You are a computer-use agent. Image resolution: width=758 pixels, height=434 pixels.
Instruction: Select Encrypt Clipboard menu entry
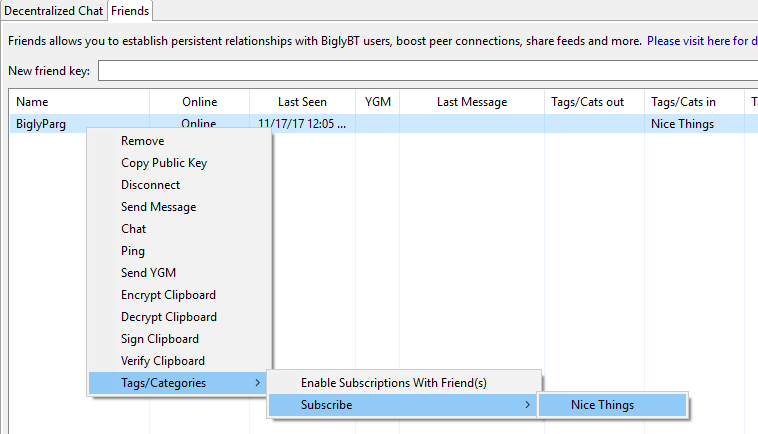pyautogui.click(x=179, y=295)
